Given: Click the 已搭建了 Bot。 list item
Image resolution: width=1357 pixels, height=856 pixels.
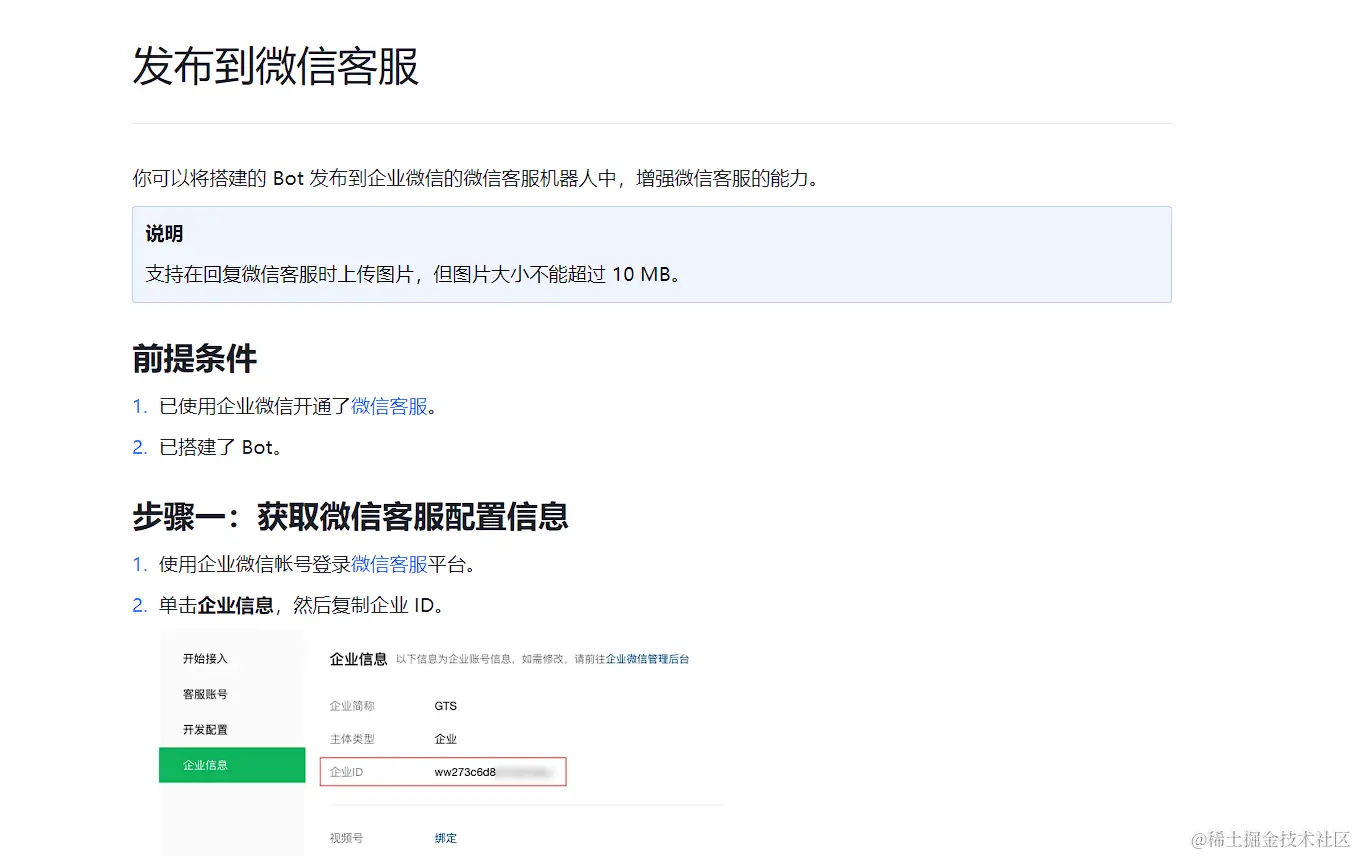Looking at the screenshot, I should click(221, 447).
